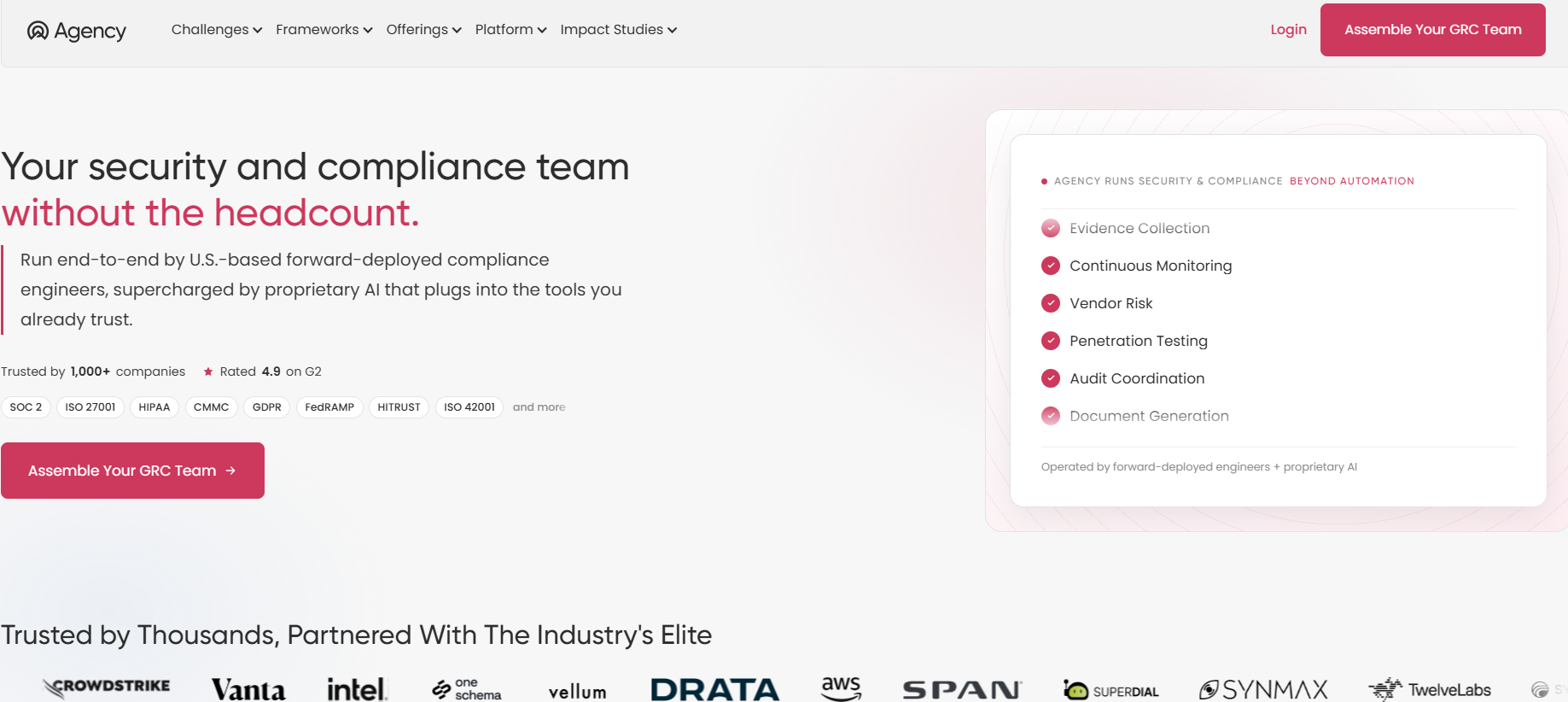Click the Continuous Monitoring label

tap(1151, 266)
